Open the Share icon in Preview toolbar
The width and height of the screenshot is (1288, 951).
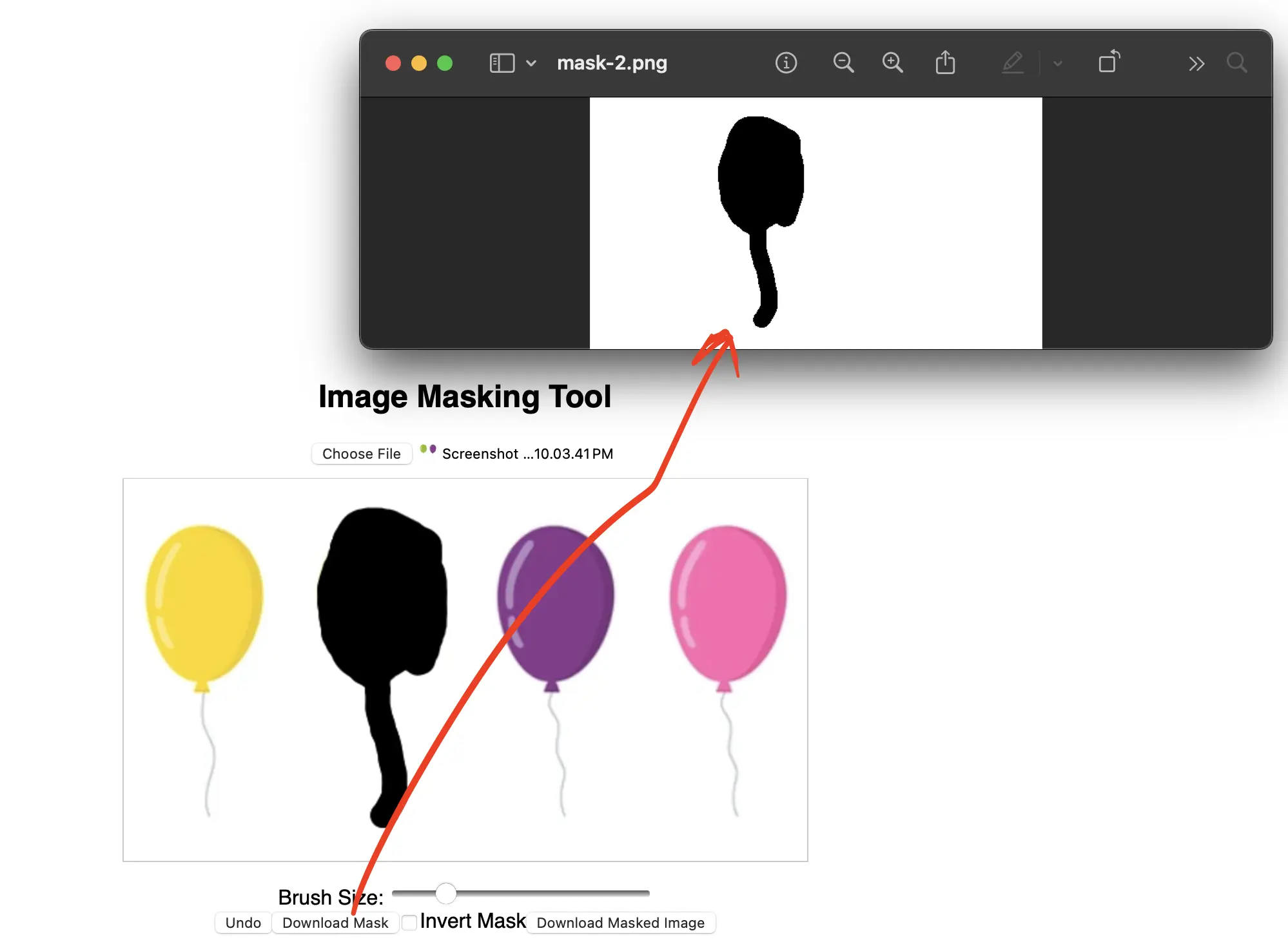(x=945, y=63)
